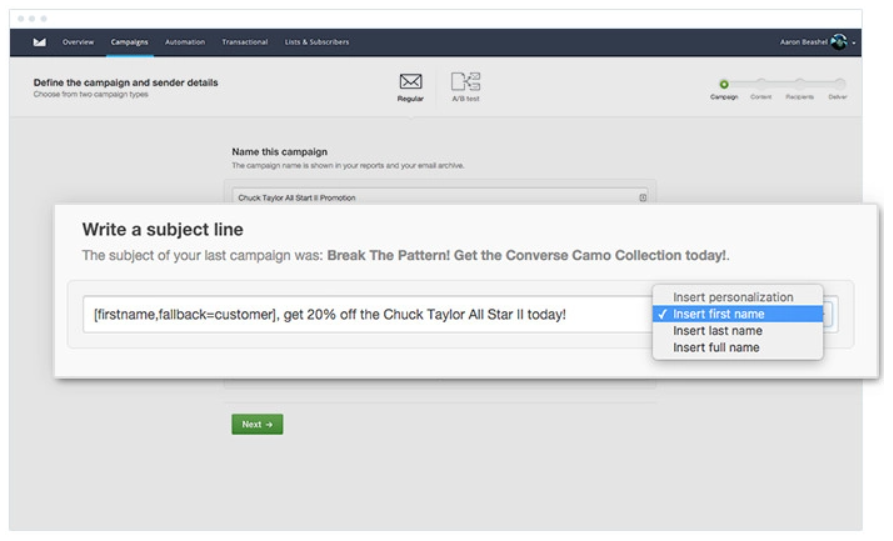Click the 'Name this campaign' heading
This screenshot has height=541, width=893.
(279, 152)
